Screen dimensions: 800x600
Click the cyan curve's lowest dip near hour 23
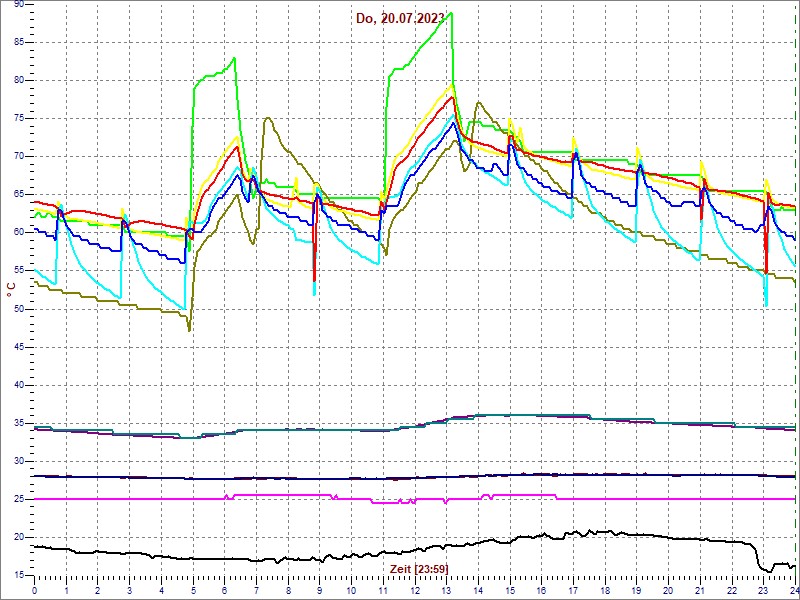tap(765, 304)
